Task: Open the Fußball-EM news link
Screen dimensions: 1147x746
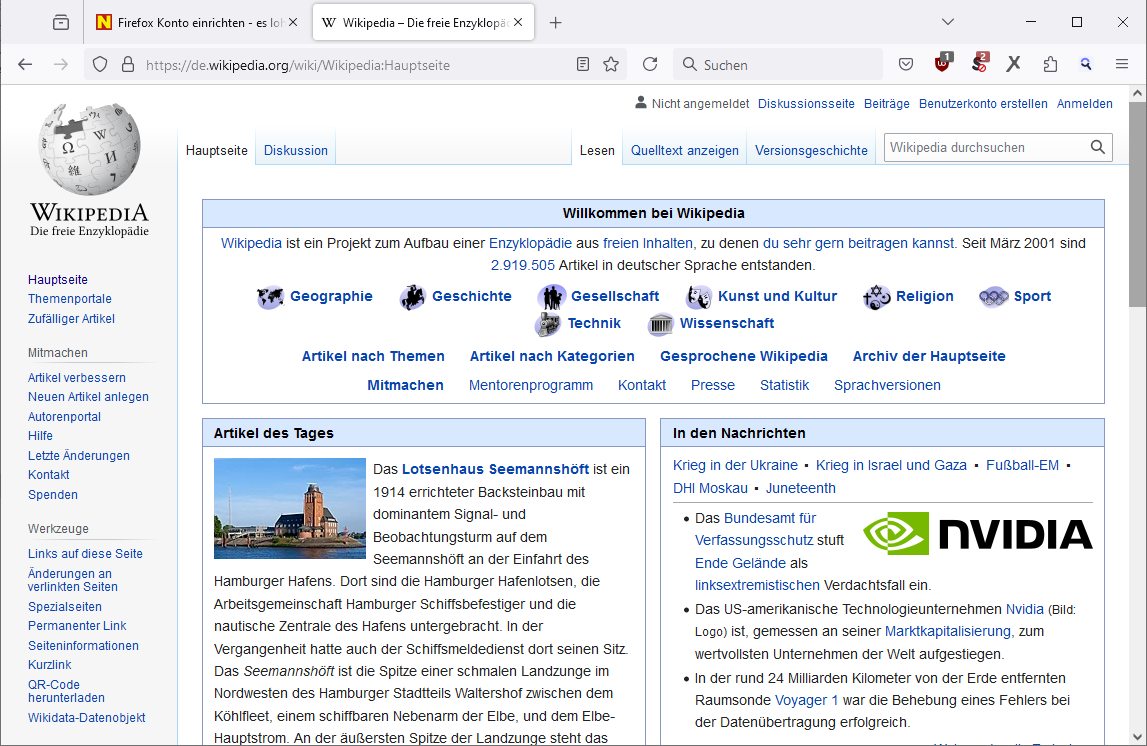Action: pyautogui.click(x=1022, y=465)
